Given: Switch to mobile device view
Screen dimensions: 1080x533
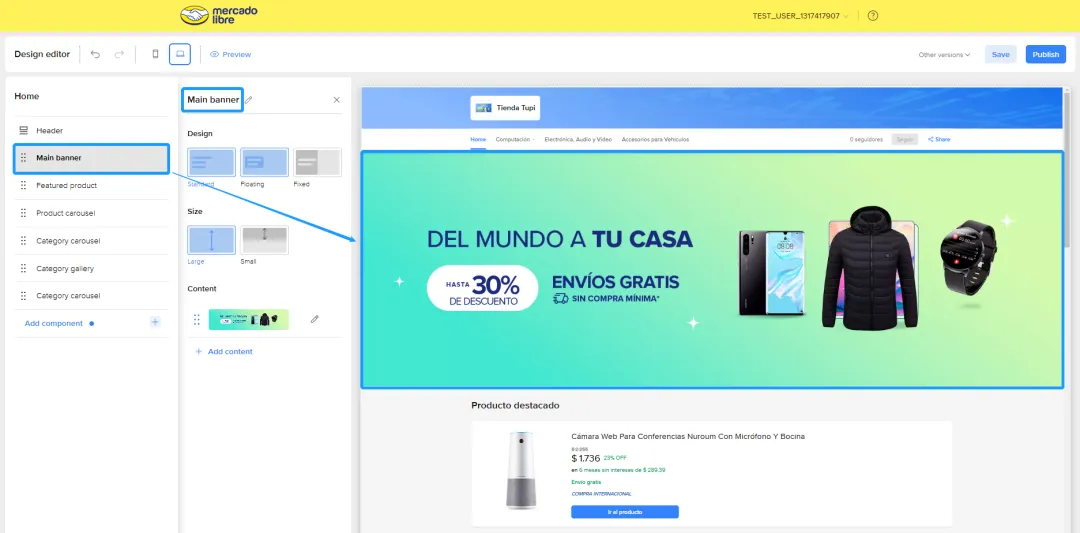Looking at the screenshot, I should (155, 54).
